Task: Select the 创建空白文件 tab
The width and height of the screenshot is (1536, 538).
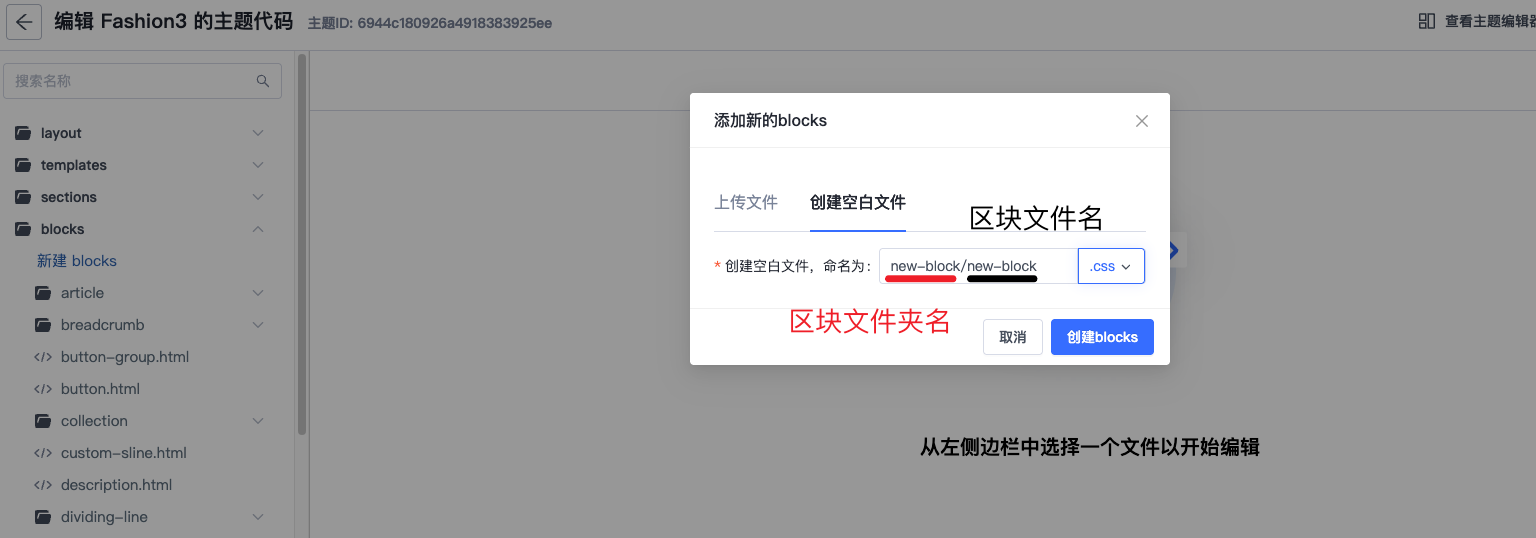Action: (x=857, y=202)
